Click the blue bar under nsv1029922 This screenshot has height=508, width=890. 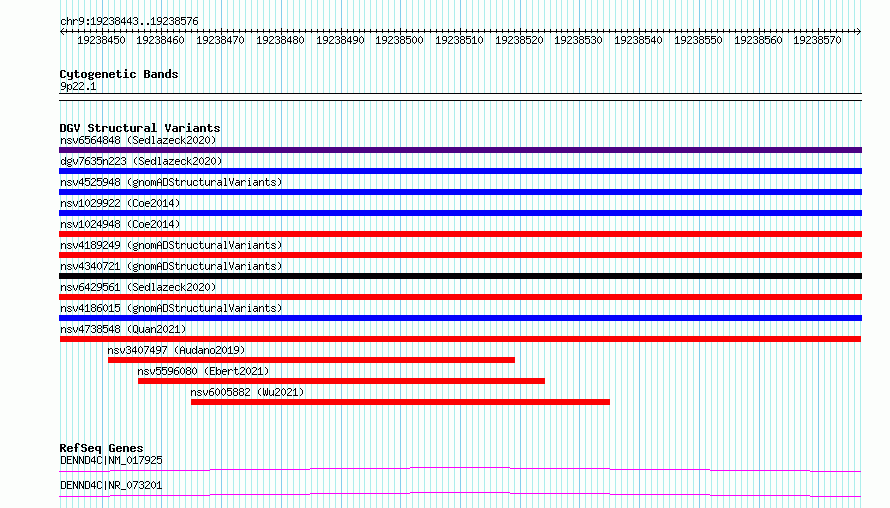pyautogui.click(x=460, y=213)
